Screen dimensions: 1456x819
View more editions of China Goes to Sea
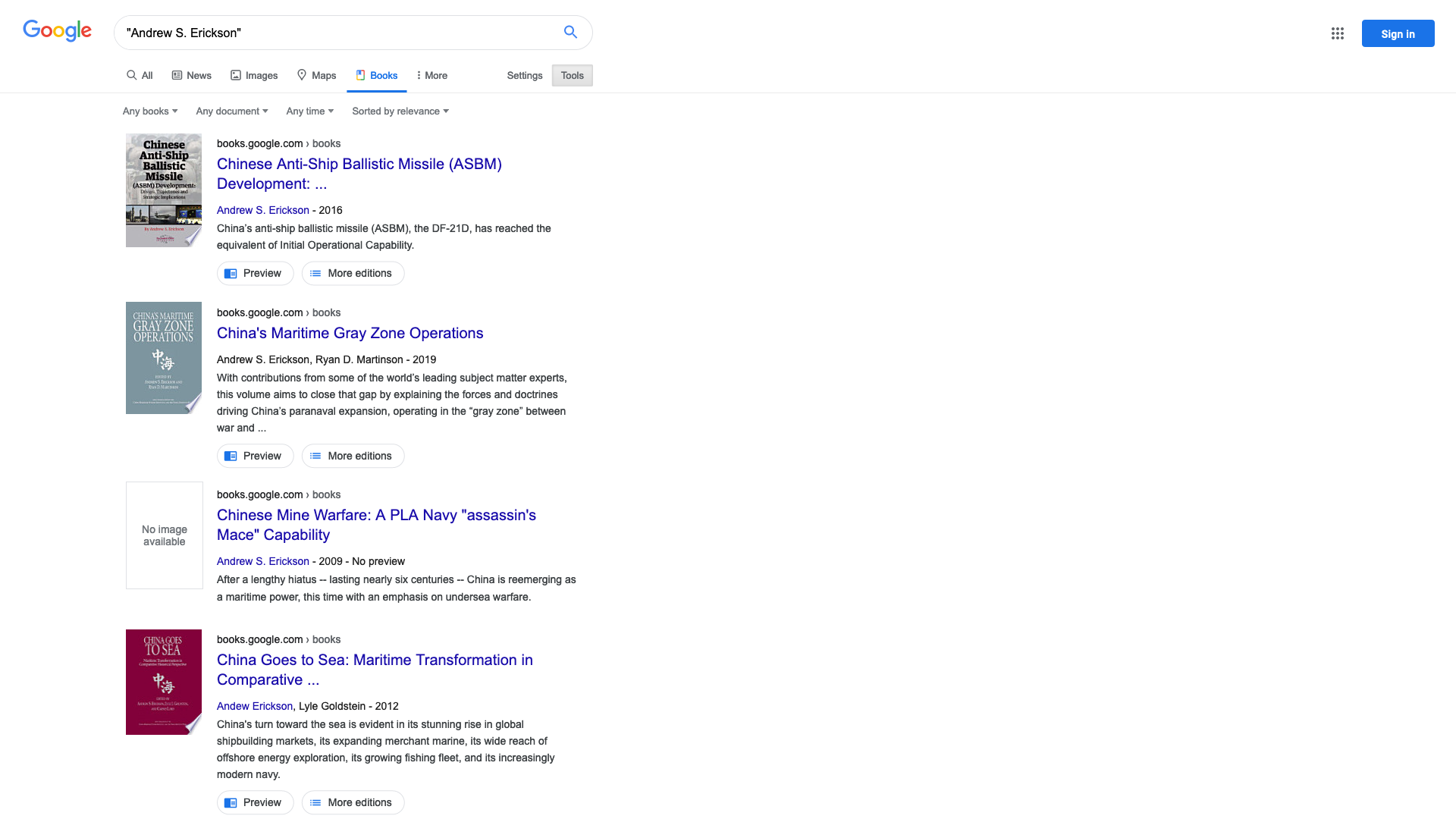(353, 802)
